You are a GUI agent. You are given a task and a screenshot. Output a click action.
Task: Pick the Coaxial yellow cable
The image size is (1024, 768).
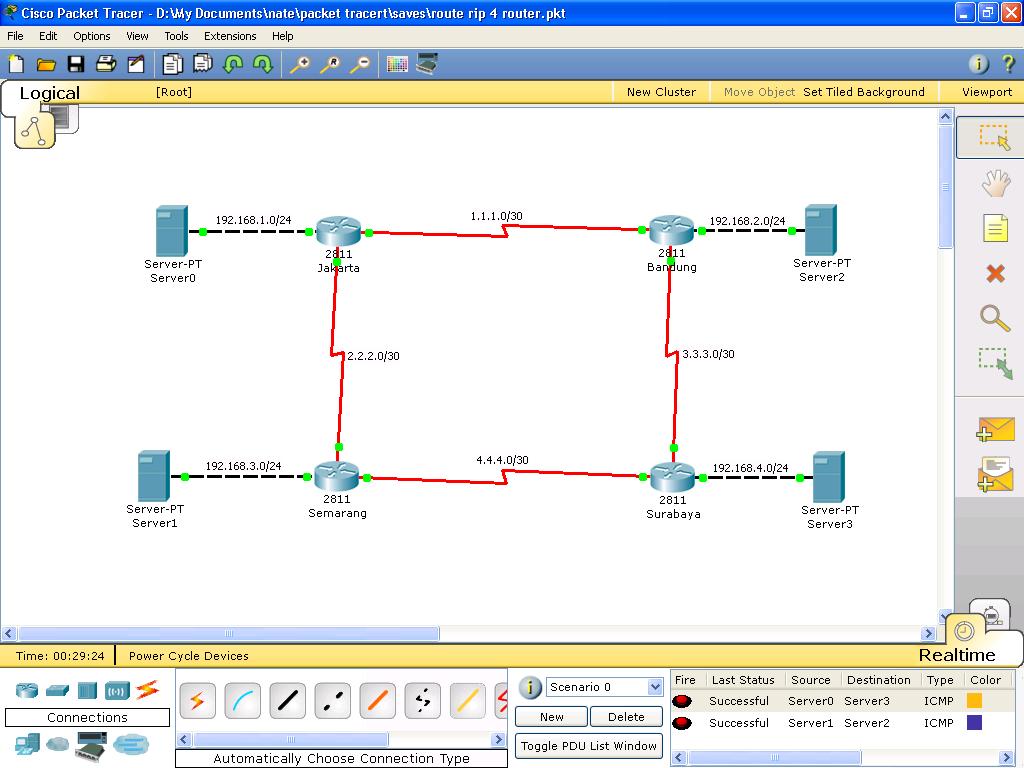point(468,701)
